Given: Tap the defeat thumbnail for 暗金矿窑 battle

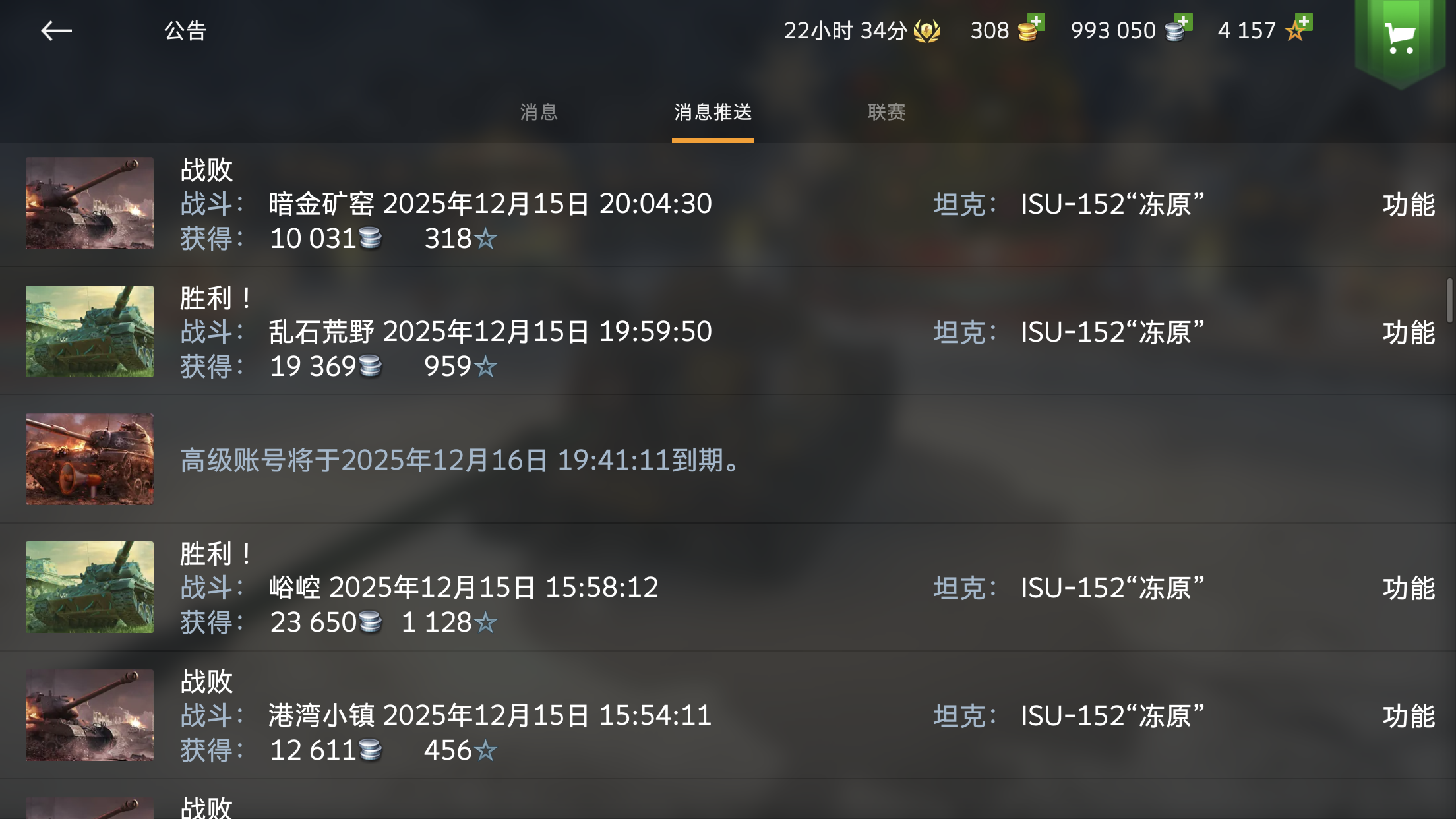Looking at the screenshot, I should [x=90, y=203].
